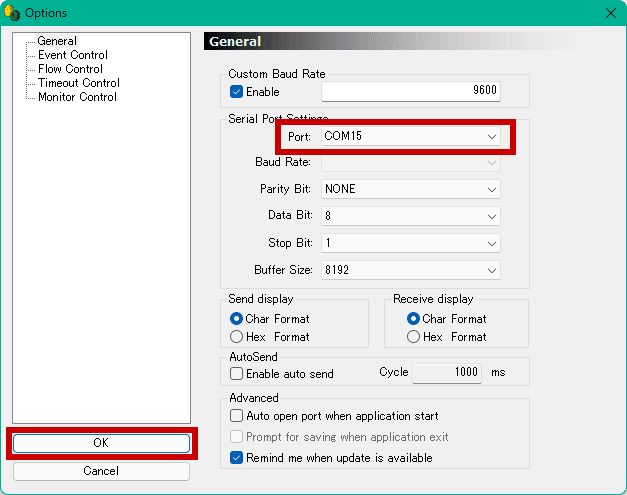
Task: Close the Options dialog window
Action: point(610,12)
